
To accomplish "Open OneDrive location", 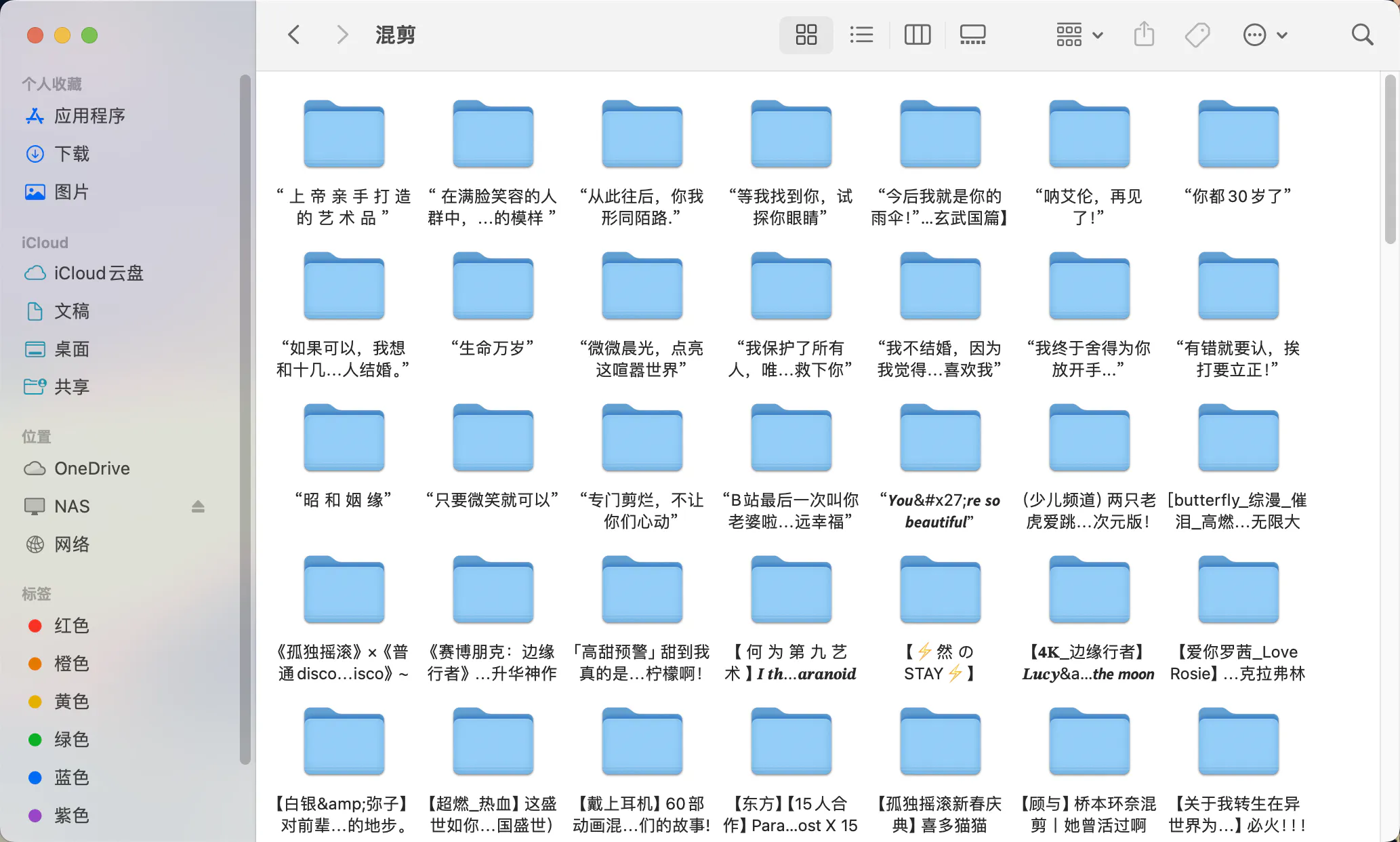I will [91, 468].
